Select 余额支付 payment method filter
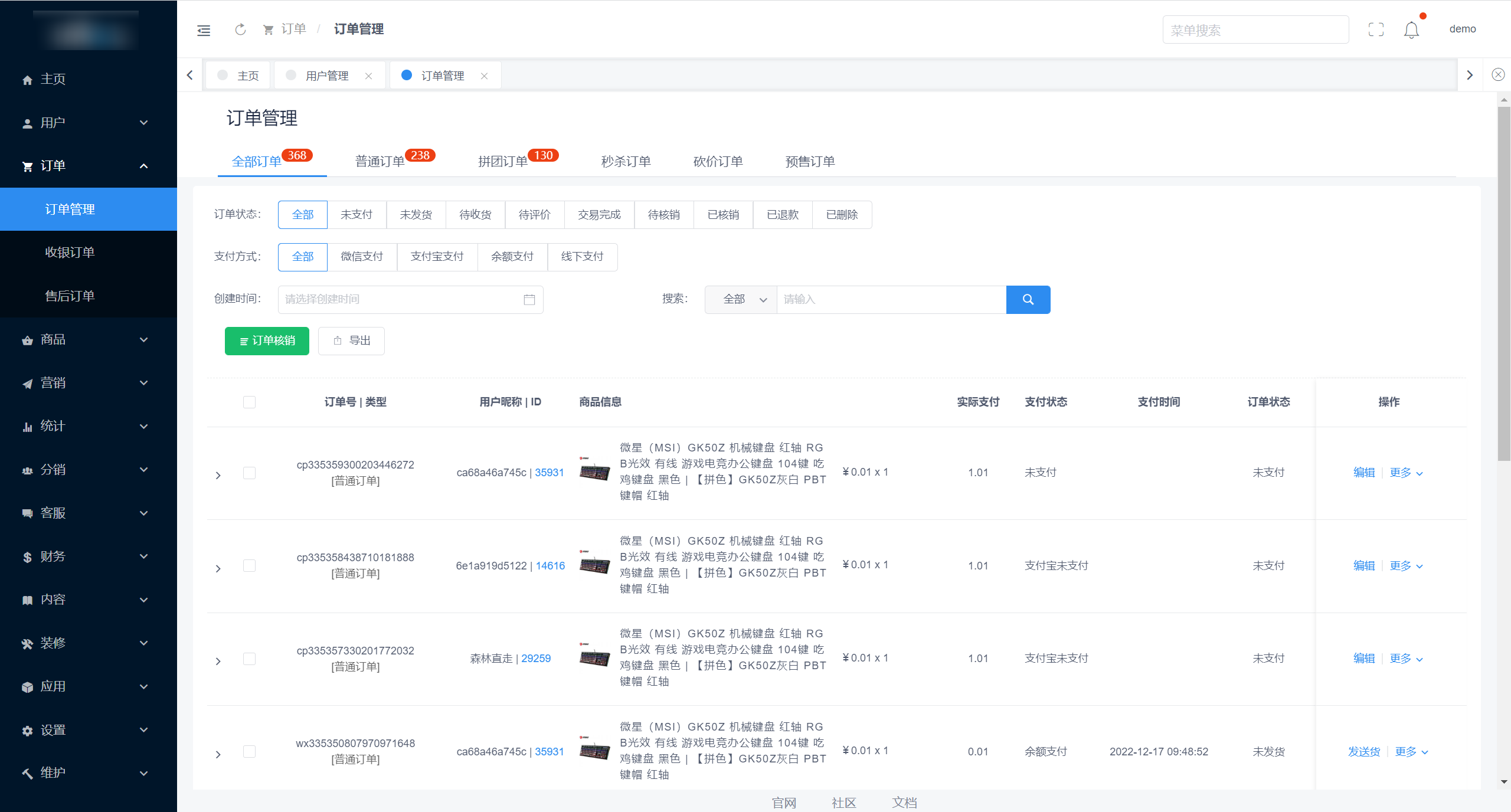 click(512, 257)
